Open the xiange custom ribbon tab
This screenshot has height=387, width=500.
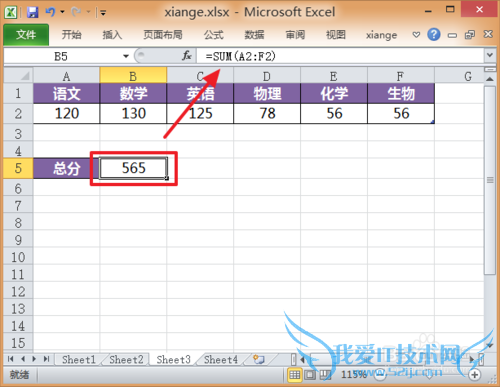pos(381,35)
